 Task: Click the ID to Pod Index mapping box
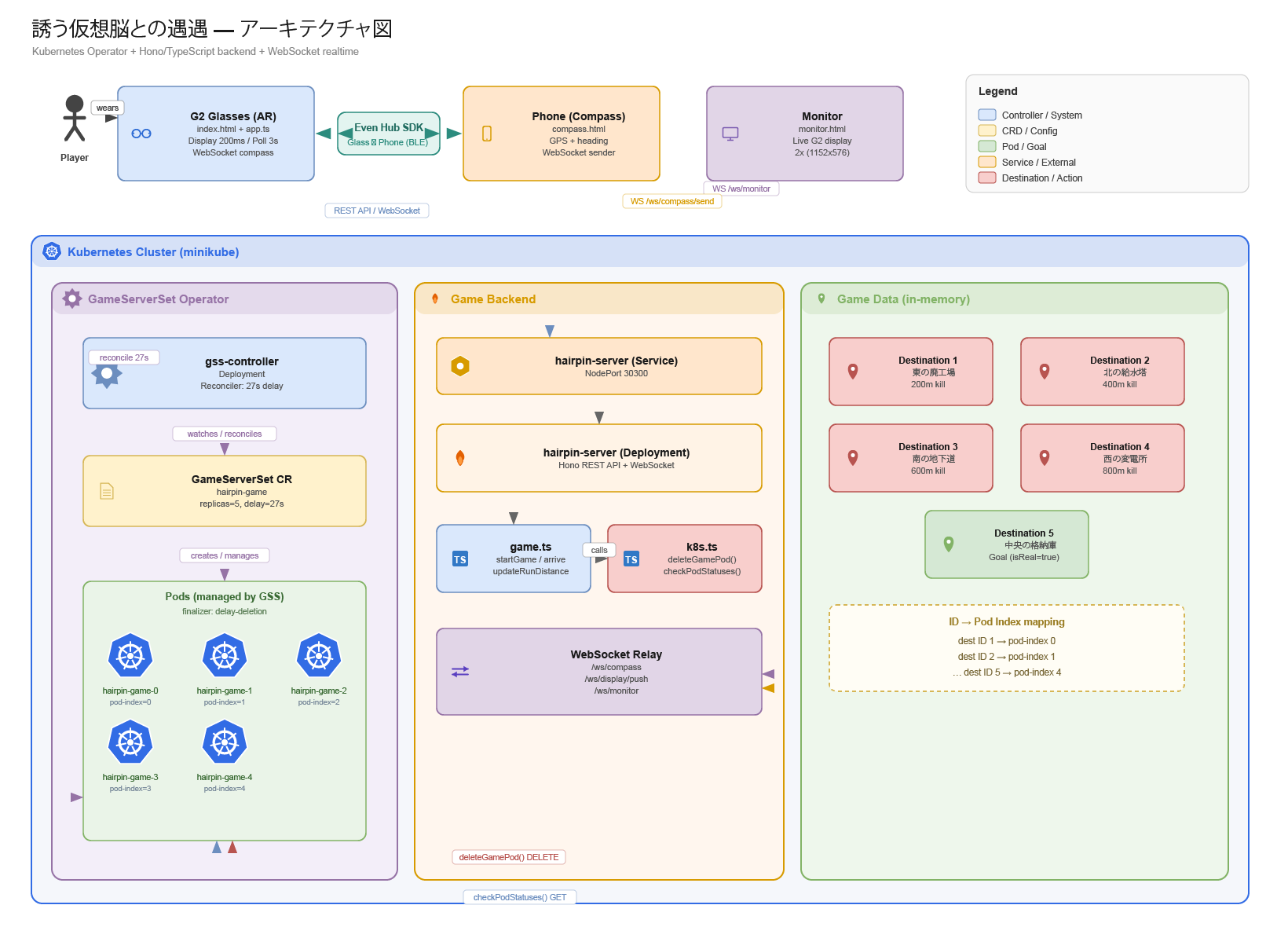pyautogui.click(x=1007, y=648)
